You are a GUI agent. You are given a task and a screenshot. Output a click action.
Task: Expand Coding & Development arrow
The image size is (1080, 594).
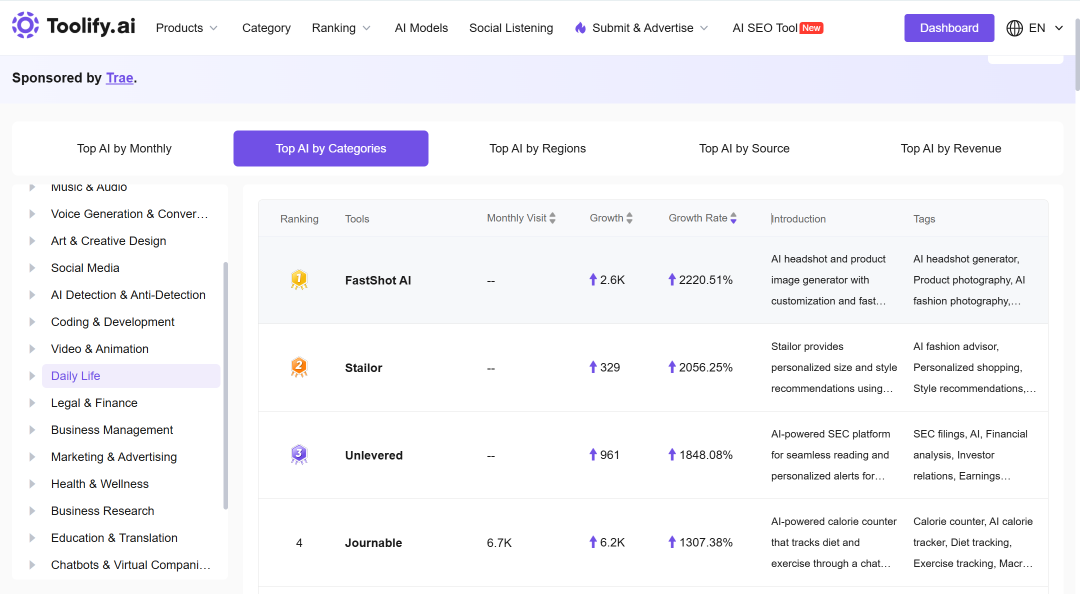[32, 322]
